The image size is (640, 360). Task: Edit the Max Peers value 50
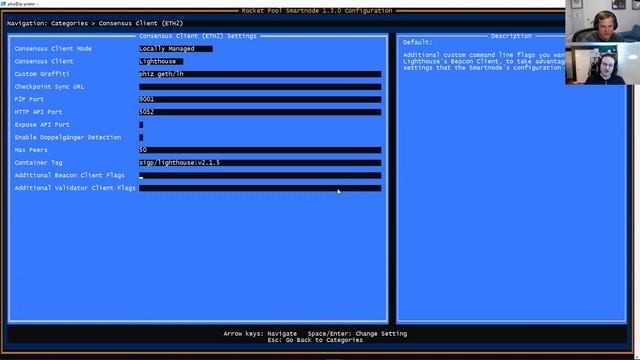tap(260, 150)
